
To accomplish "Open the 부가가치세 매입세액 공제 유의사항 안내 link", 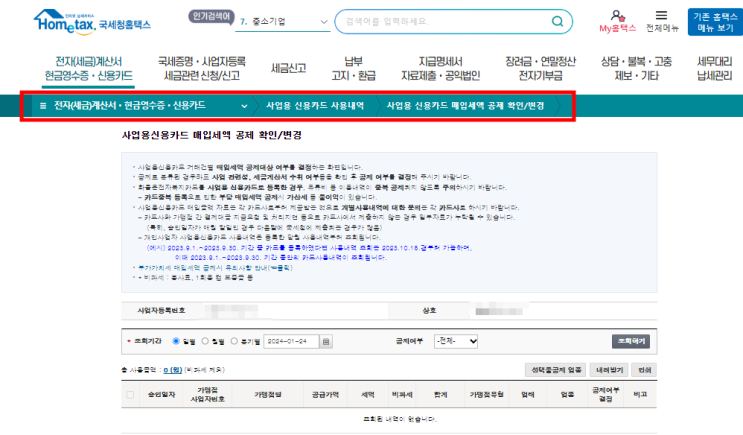I will click(x=216, y=268).
